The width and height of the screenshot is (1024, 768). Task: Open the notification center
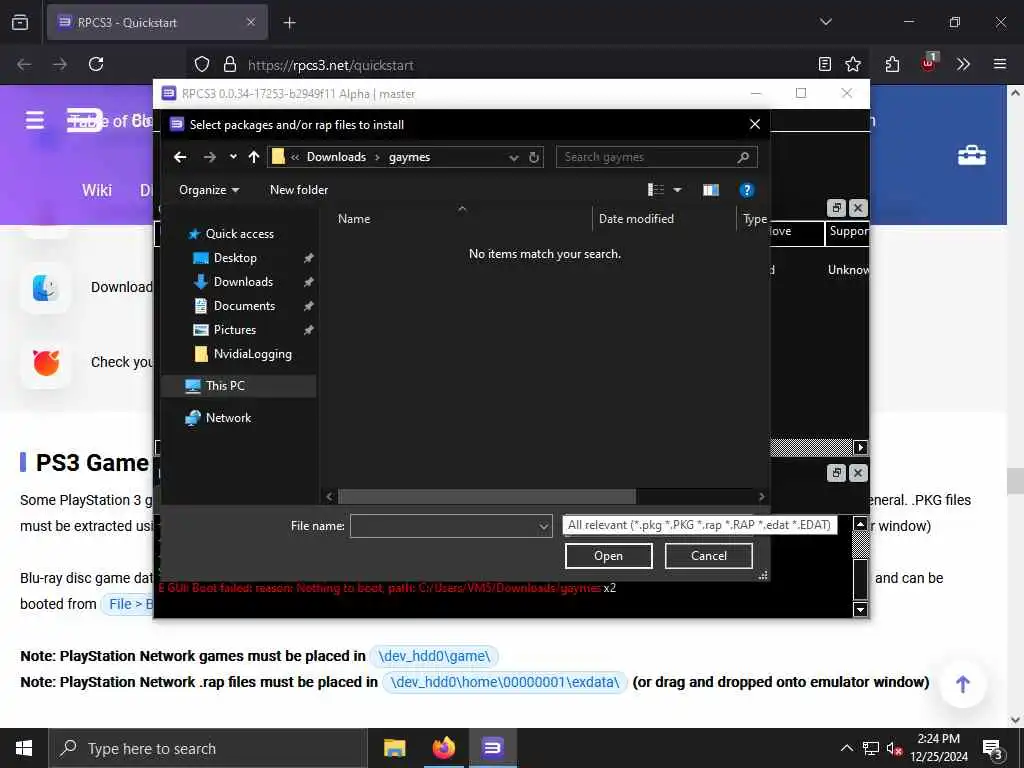tap(993, 749)
